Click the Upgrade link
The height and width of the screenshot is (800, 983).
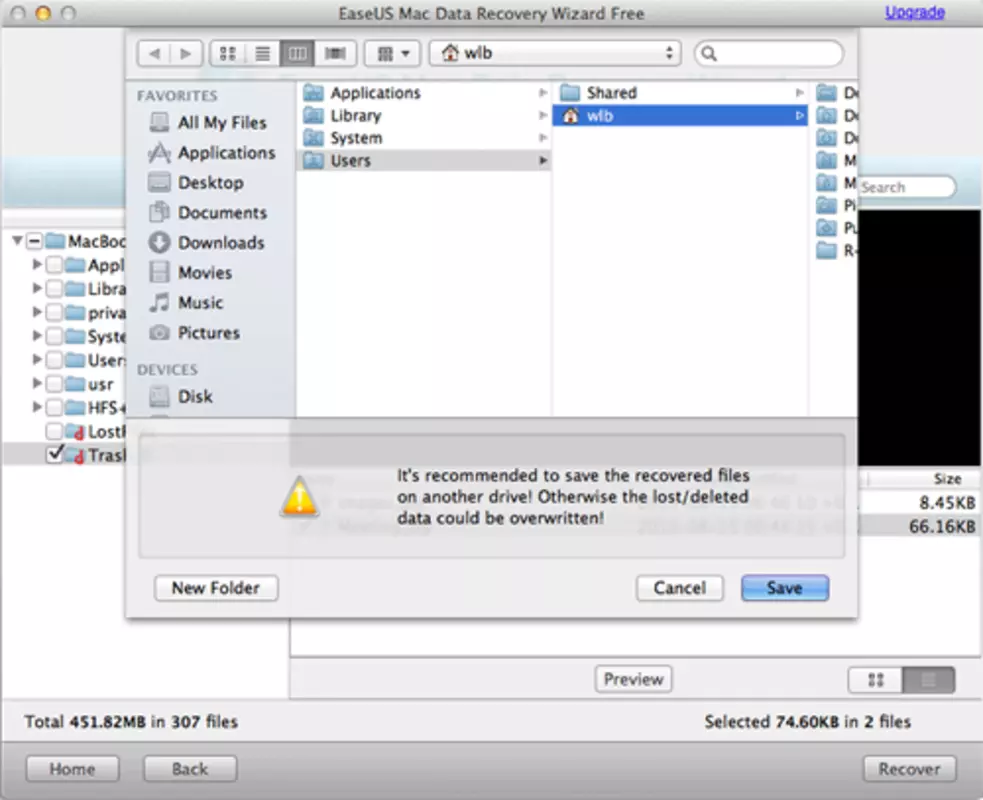pyautogui.click(x=915, y=12)
